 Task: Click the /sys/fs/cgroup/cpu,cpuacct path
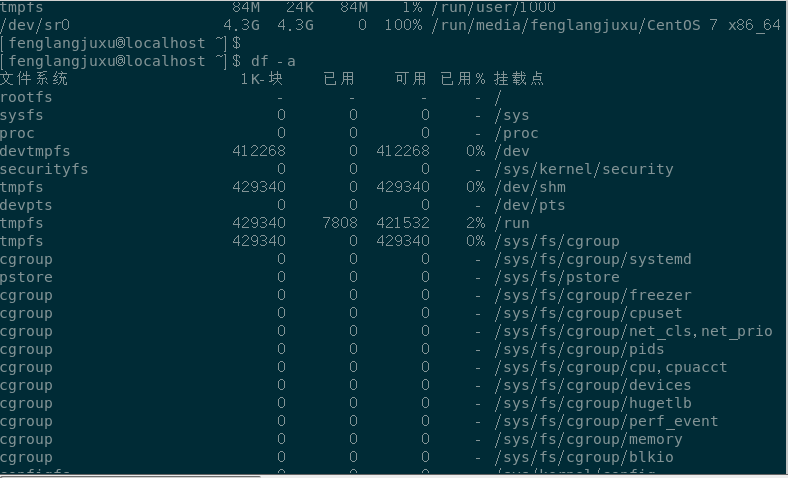click(611, 367)
